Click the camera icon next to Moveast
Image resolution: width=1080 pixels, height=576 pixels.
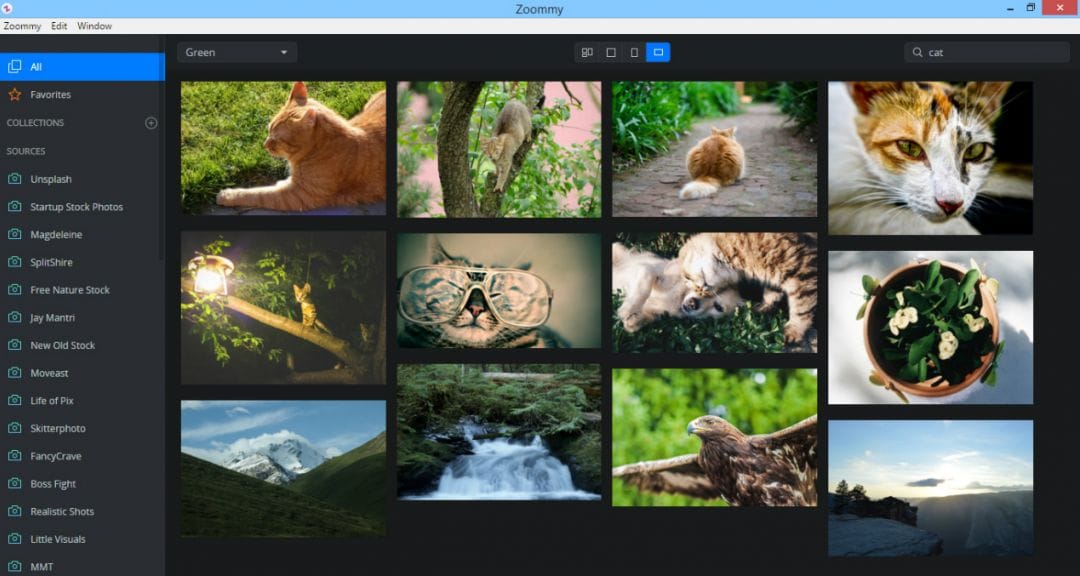tap(14, 373)
